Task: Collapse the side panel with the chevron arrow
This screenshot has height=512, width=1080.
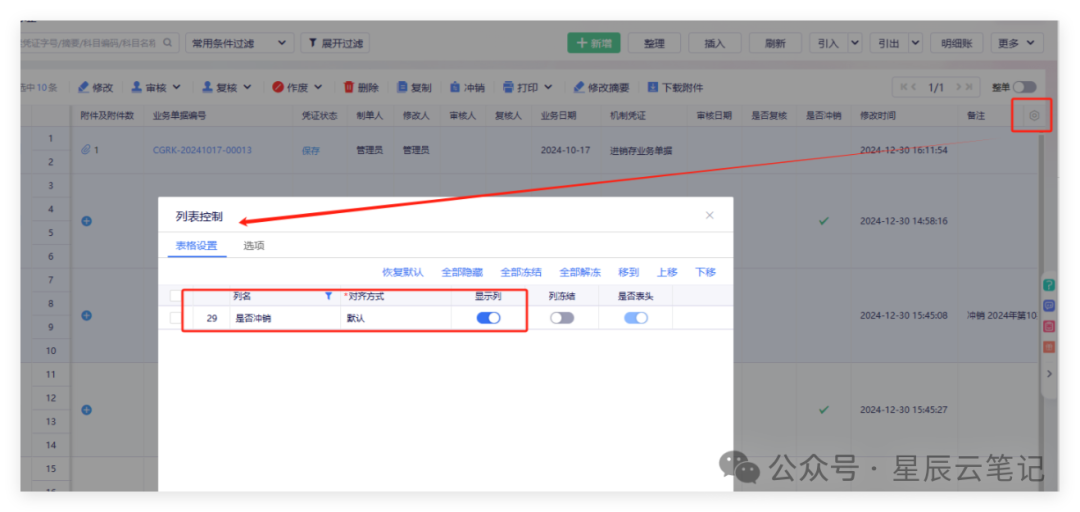Action: point(1049,373)
